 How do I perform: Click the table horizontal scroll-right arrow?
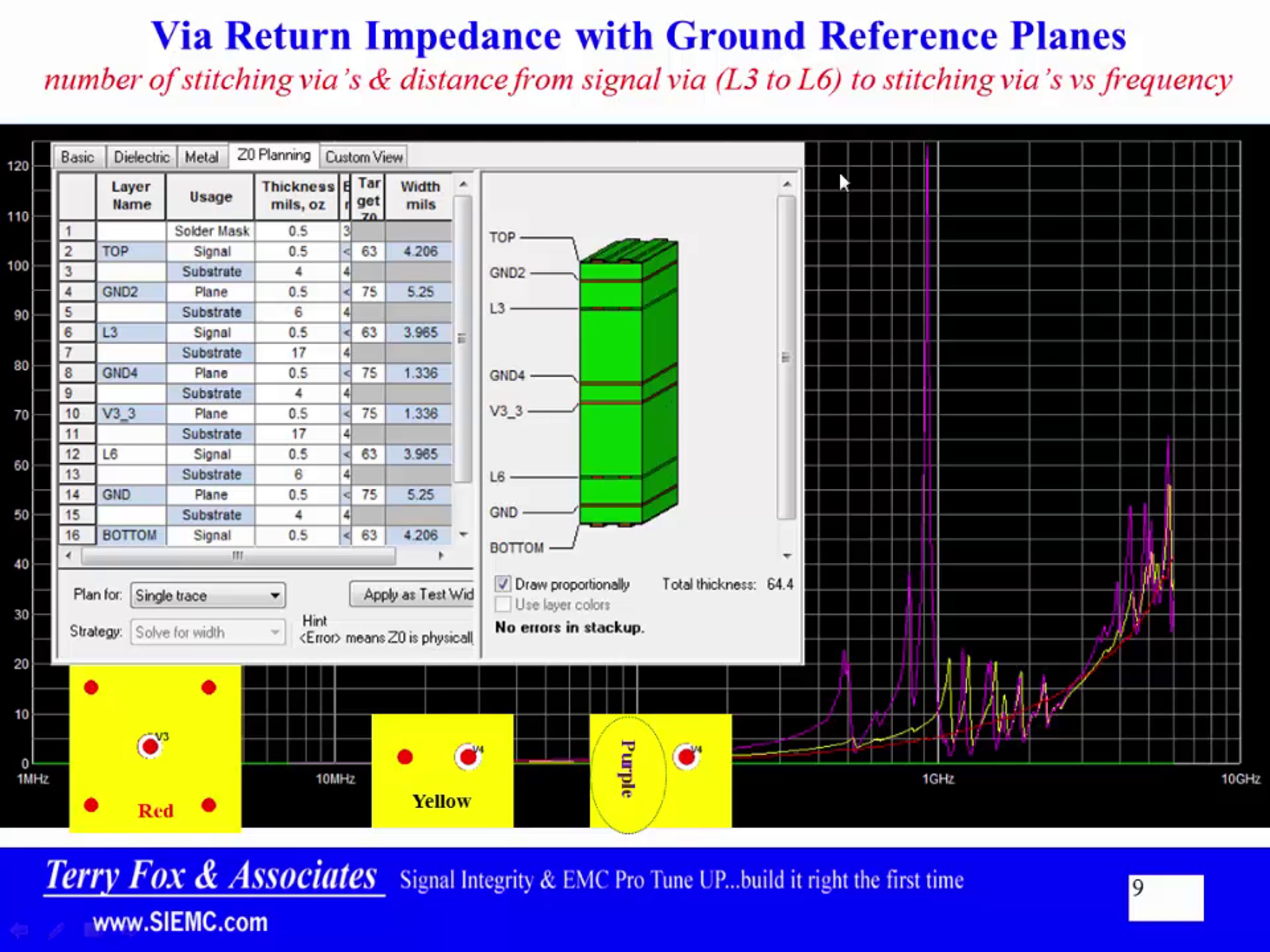tap(441, 555)
